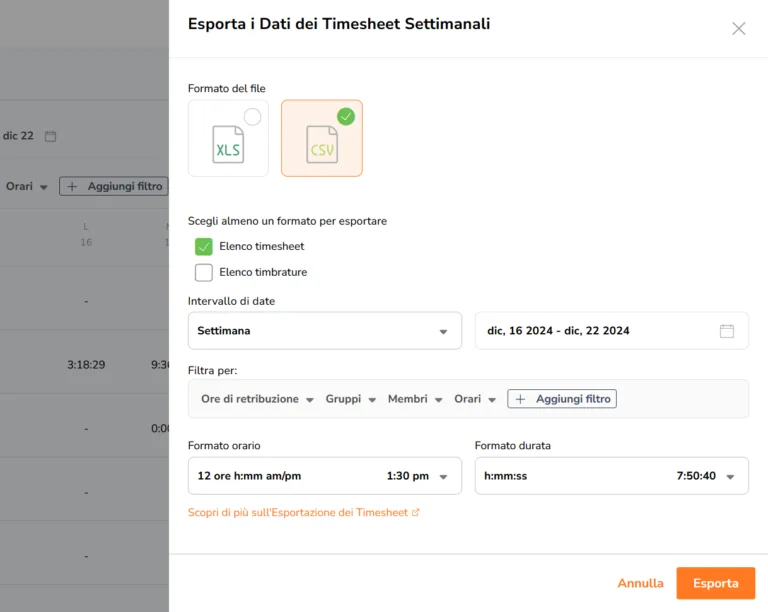Click the XLS file icon
This screenshot has width=768, height=612.
pos(228,144)
